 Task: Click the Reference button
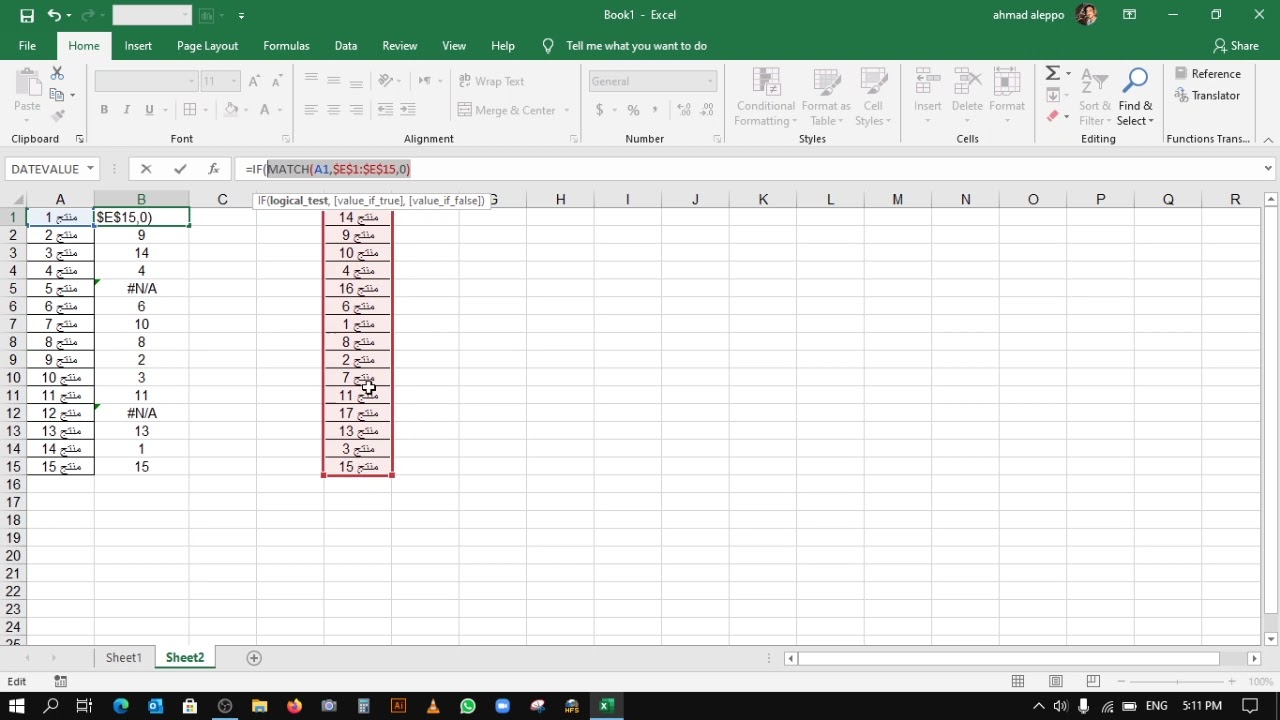(x=1207, y=73)
